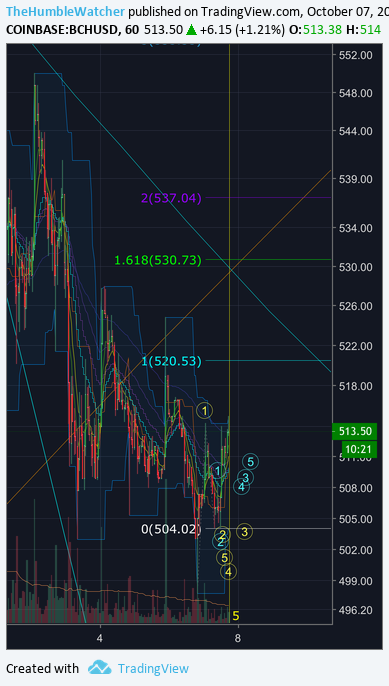389x686 pixels.
Task: Select the cyan circled wave 3 marker
Action: 245,478
